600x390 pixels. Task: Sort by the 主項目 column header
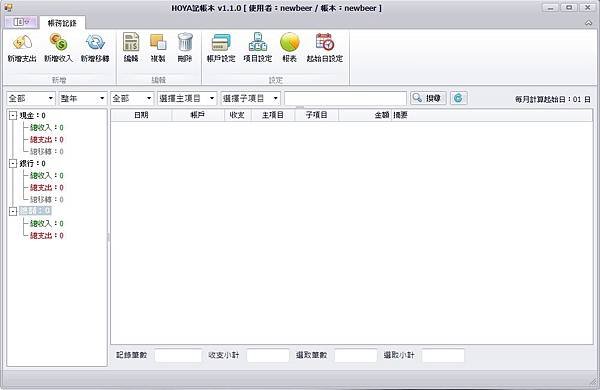273,115
